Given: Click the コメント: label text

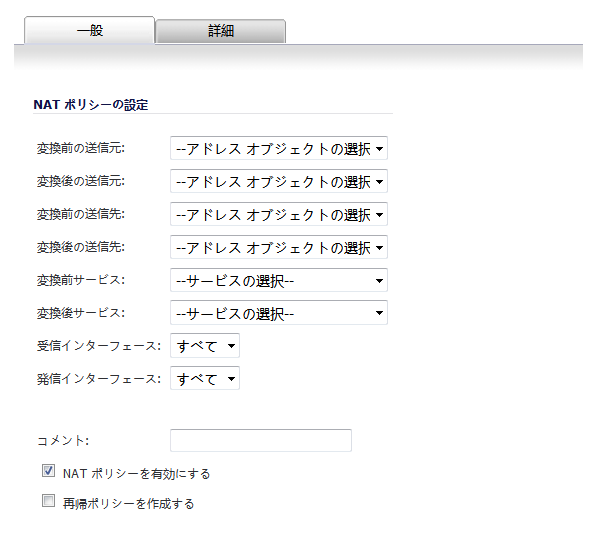Looking at the screenshot, I should pos(63,440).
